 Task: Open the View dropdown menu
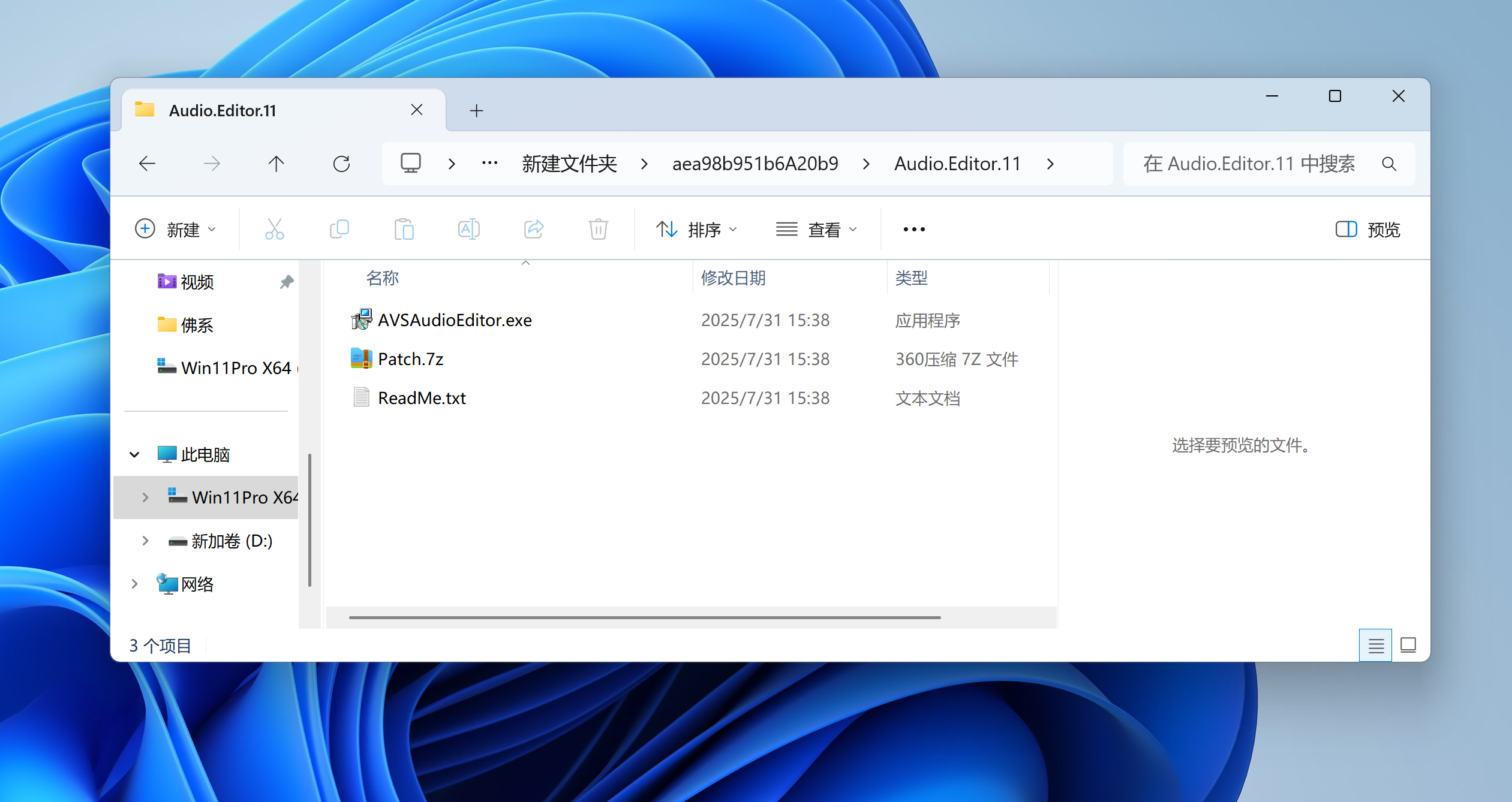pyautogui.click(x=816, y=229)
